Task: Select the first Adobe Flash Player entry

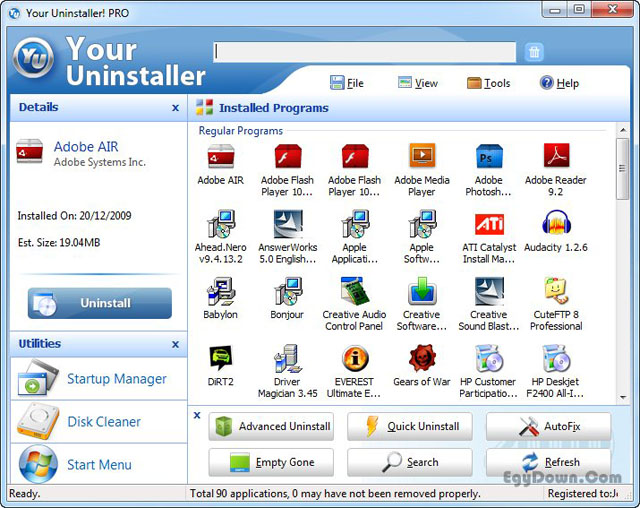Action: tap(287, 156)
